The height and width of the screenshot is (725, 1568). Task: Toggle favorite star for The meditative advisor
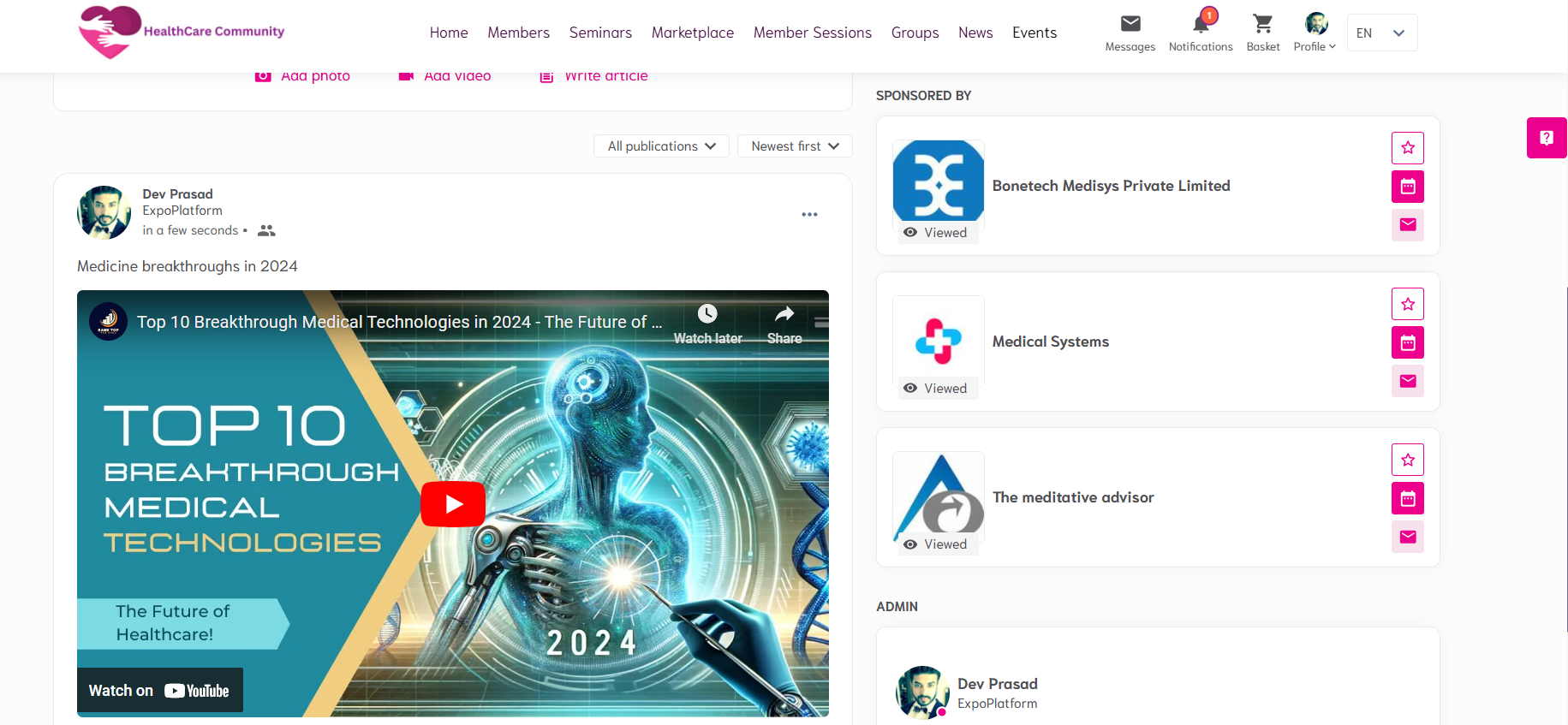click(x=1407, y=460)
